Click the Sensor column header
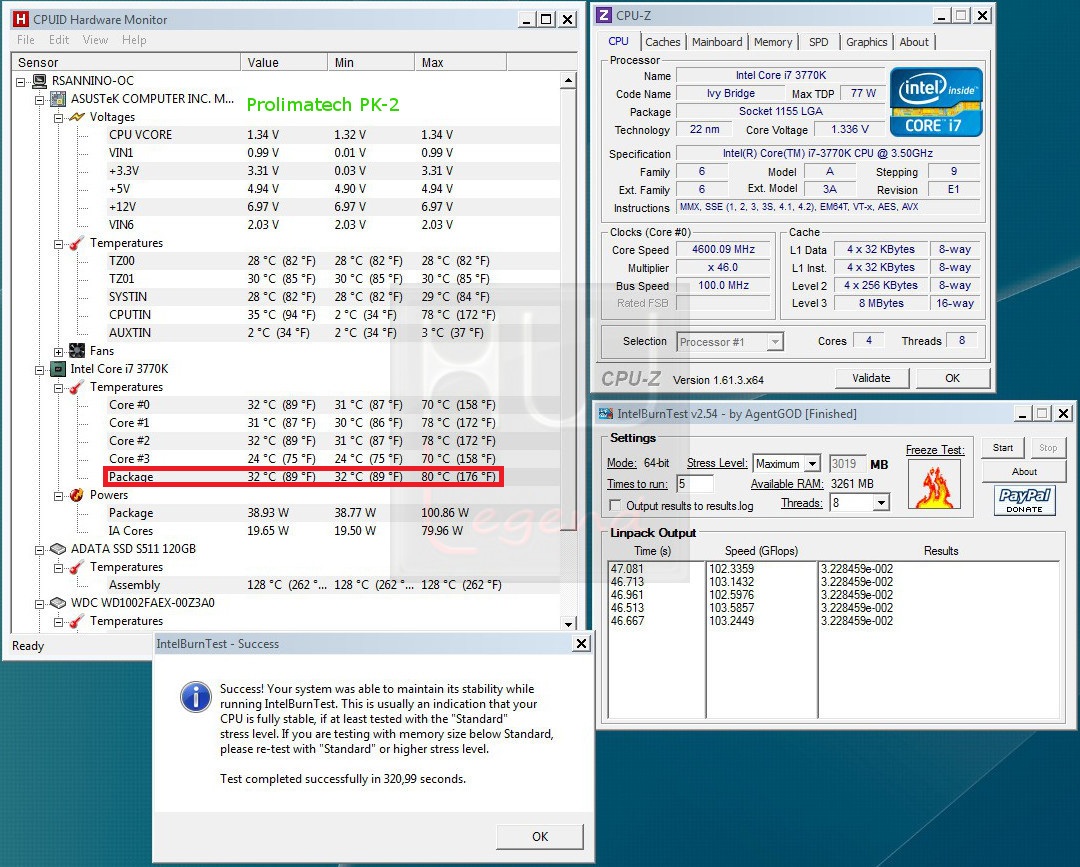1080x867 pixels. 126,63
